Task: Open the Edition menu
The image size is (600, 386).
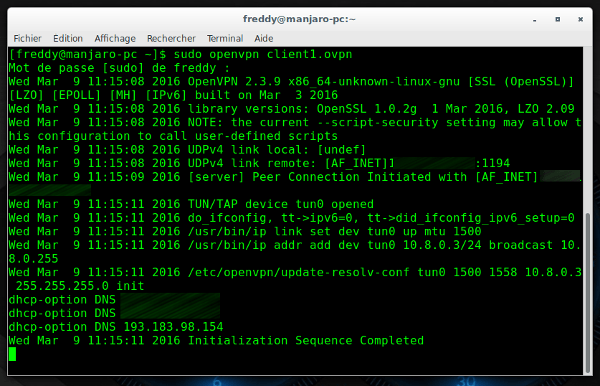Action: 68,39
